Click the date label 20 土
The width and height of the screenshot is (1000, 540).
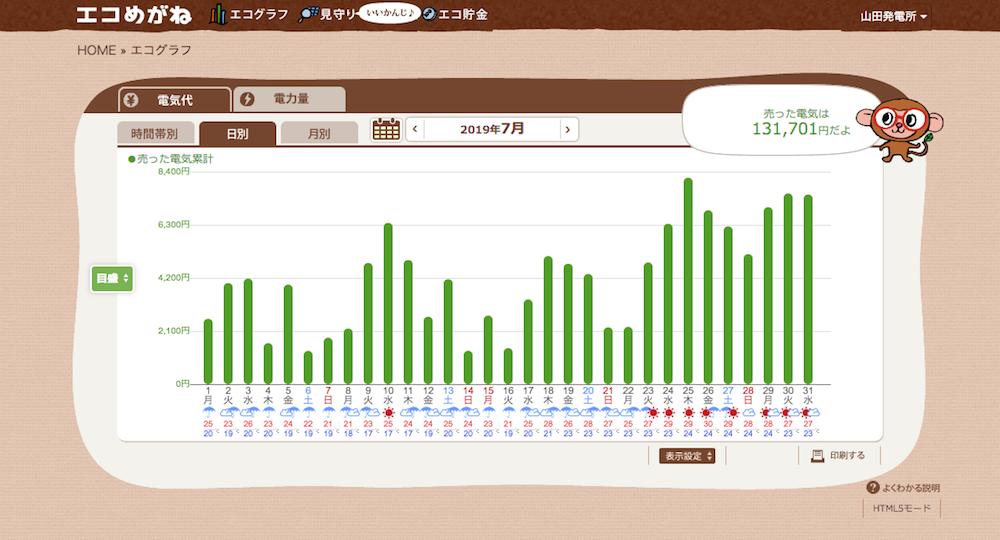pos(588,395)
